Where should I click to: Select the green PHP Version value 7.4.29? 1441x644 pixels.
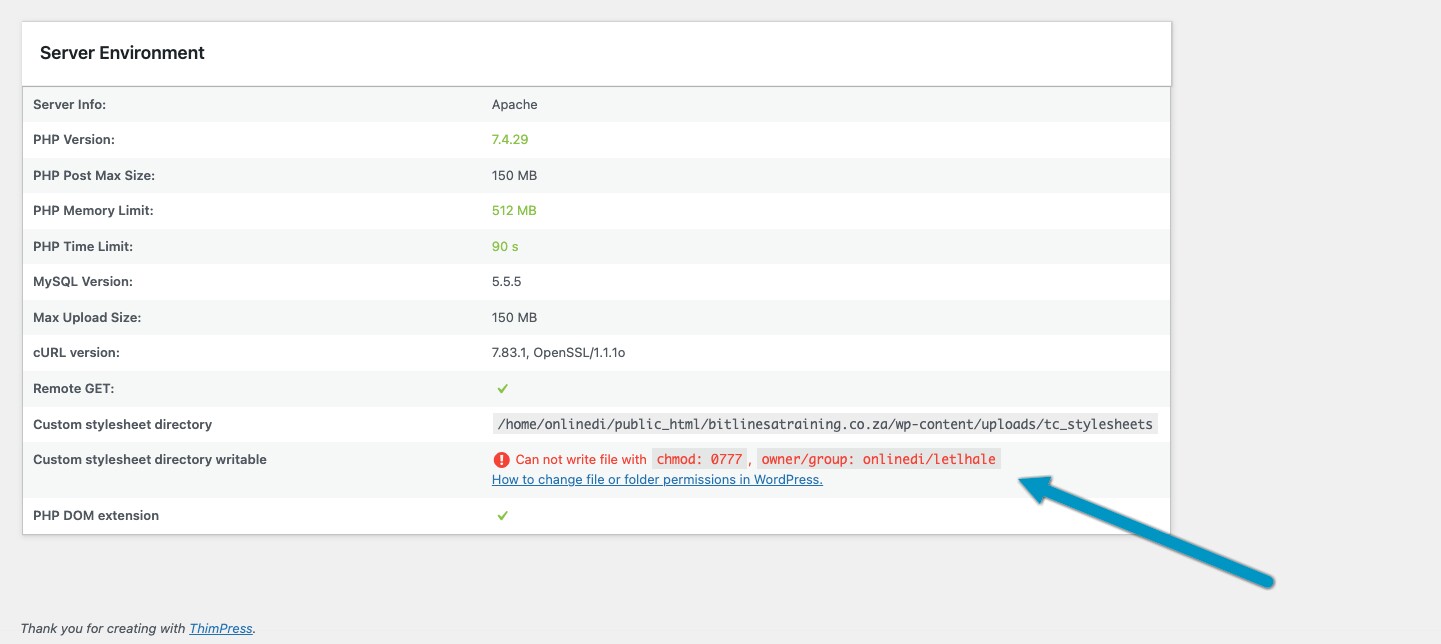pyautogui.click(x=508, y=139)
